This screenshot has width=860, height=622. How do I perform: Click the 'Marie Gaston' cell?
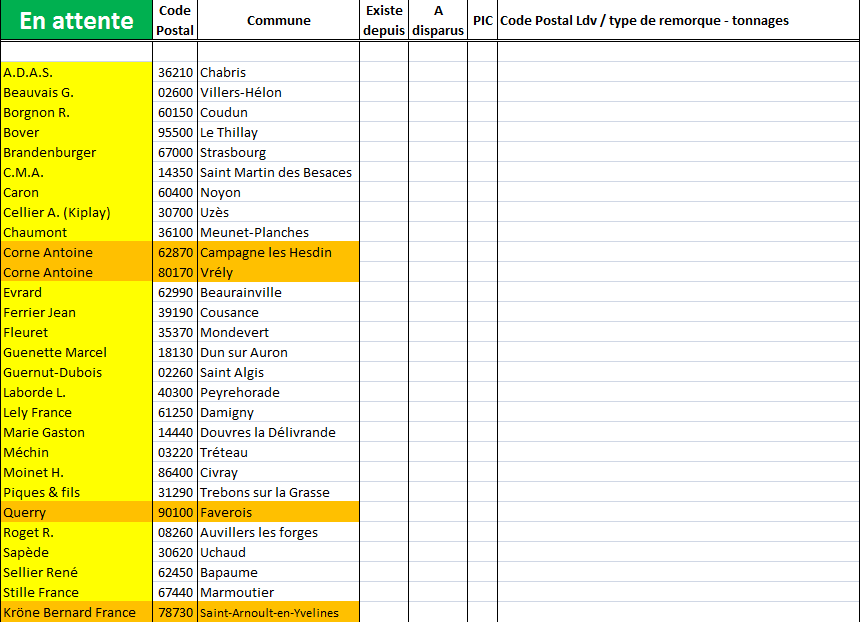coord(76,433)
